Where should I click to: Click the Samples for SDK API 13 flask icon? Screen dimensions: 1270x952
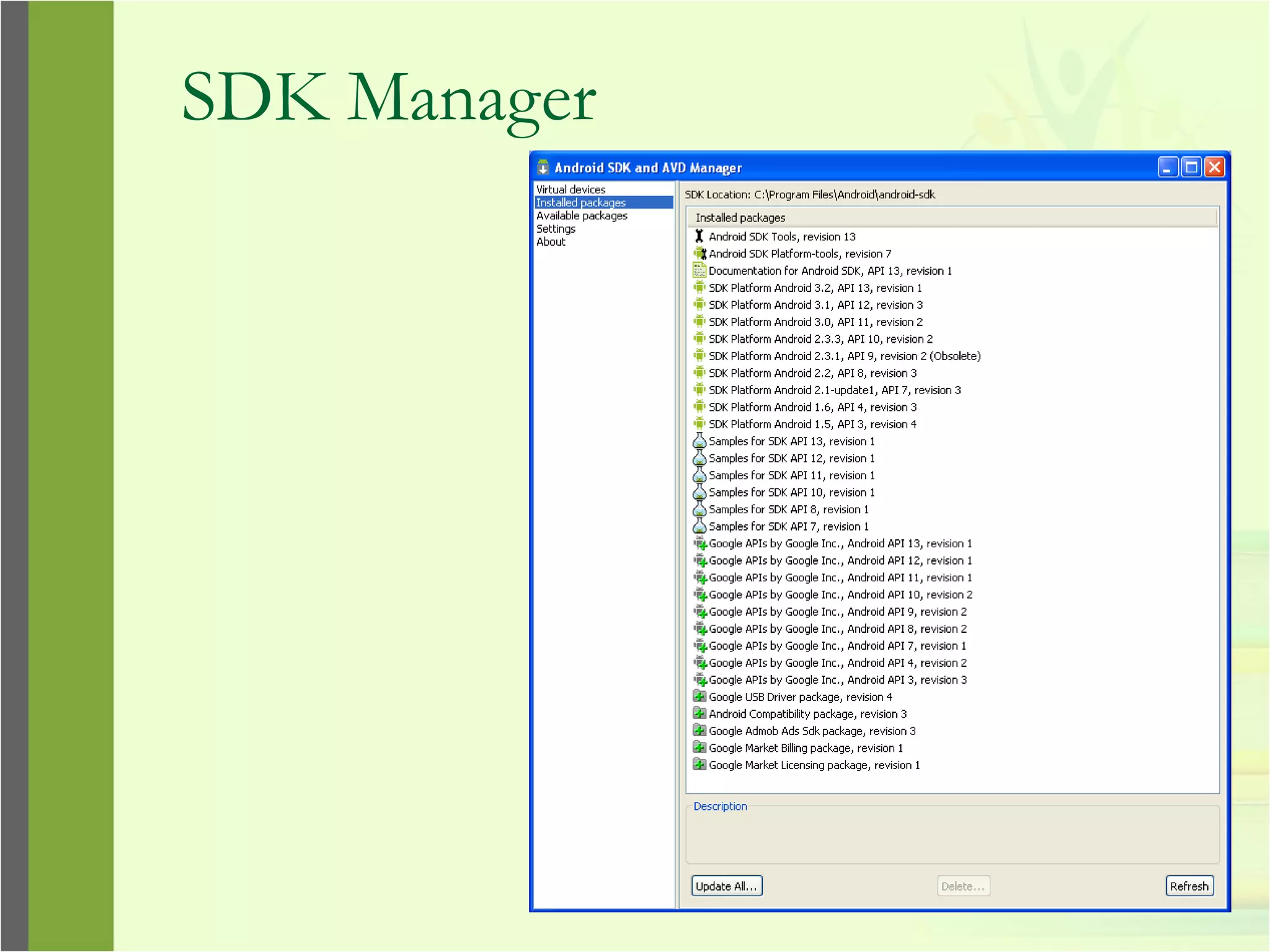(x=699, y=441)
